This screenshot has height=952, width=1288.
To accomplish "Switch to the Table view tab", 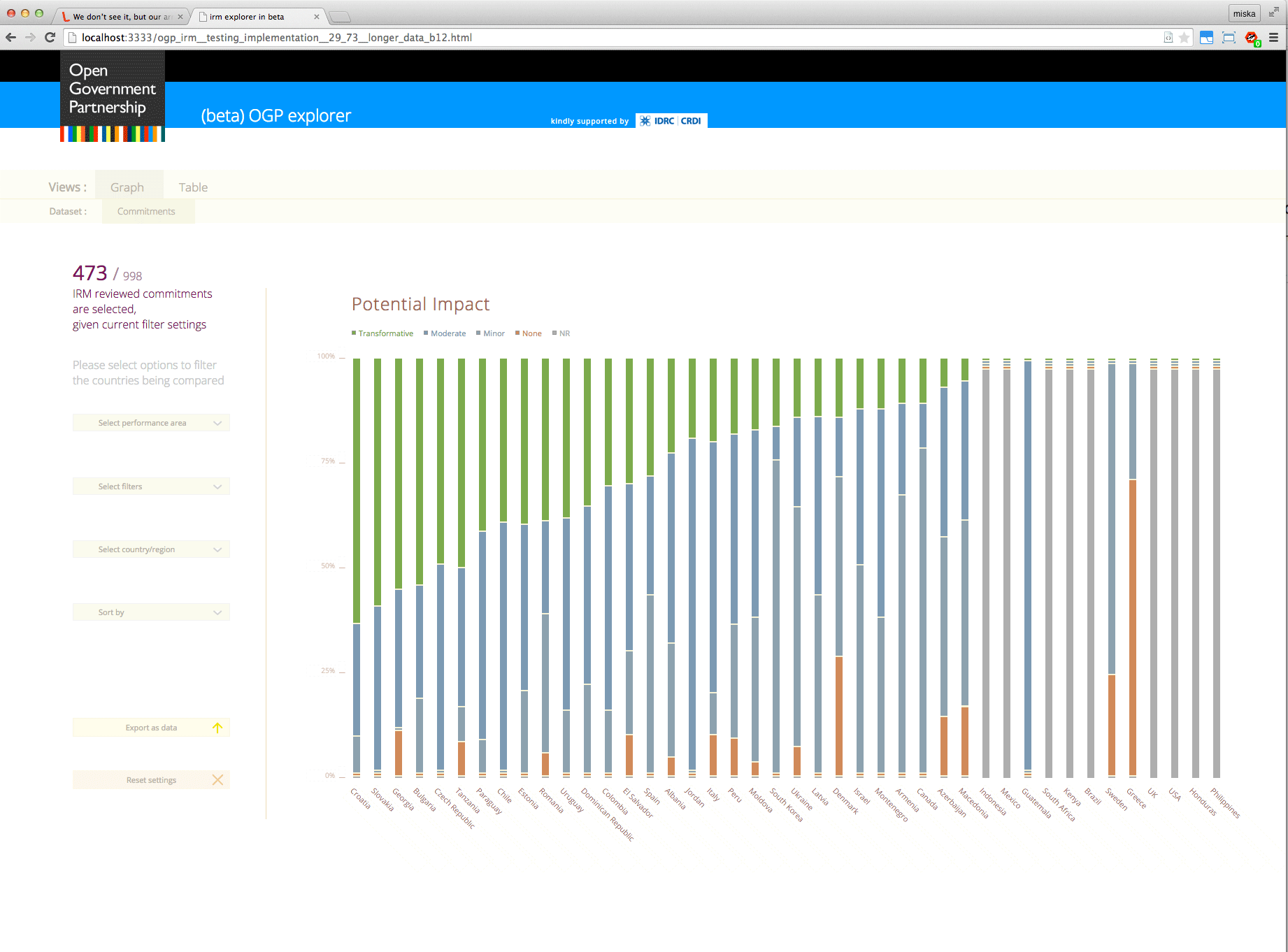I will (x=193, y=187).
